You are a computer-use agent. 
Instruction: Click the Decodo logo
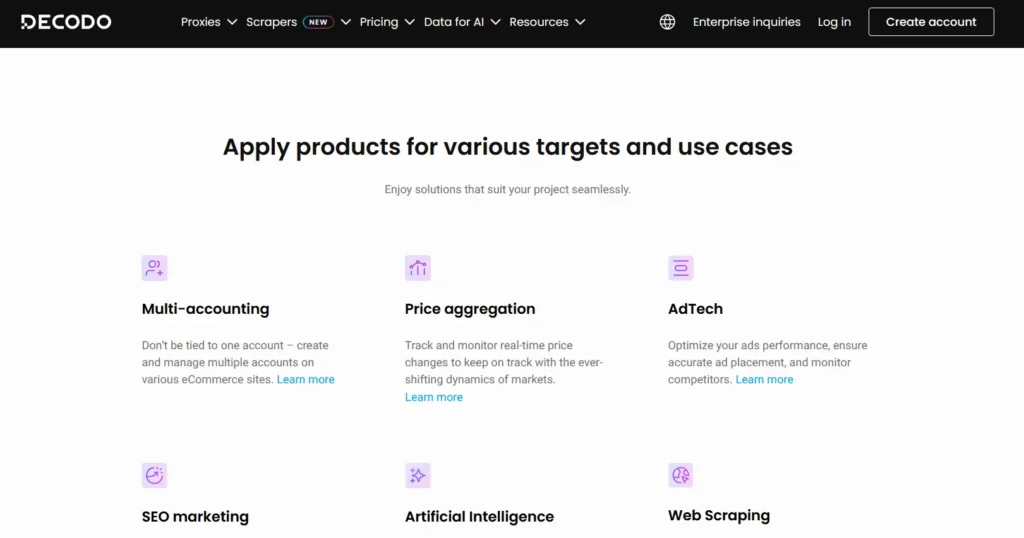(x=66, y=22)
